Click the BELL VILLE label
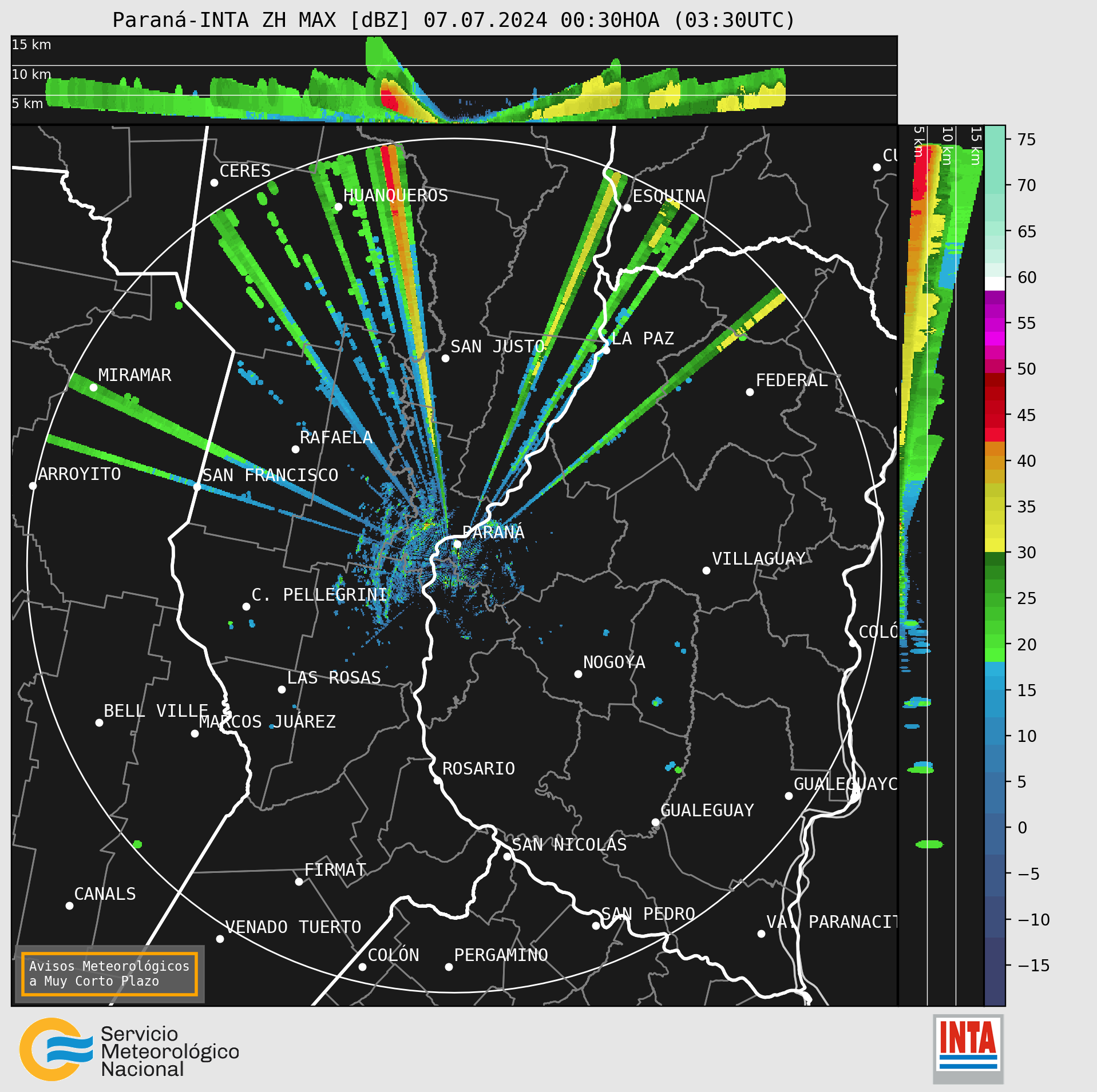The image size is (1097, 1092). (x=156, y=711)
